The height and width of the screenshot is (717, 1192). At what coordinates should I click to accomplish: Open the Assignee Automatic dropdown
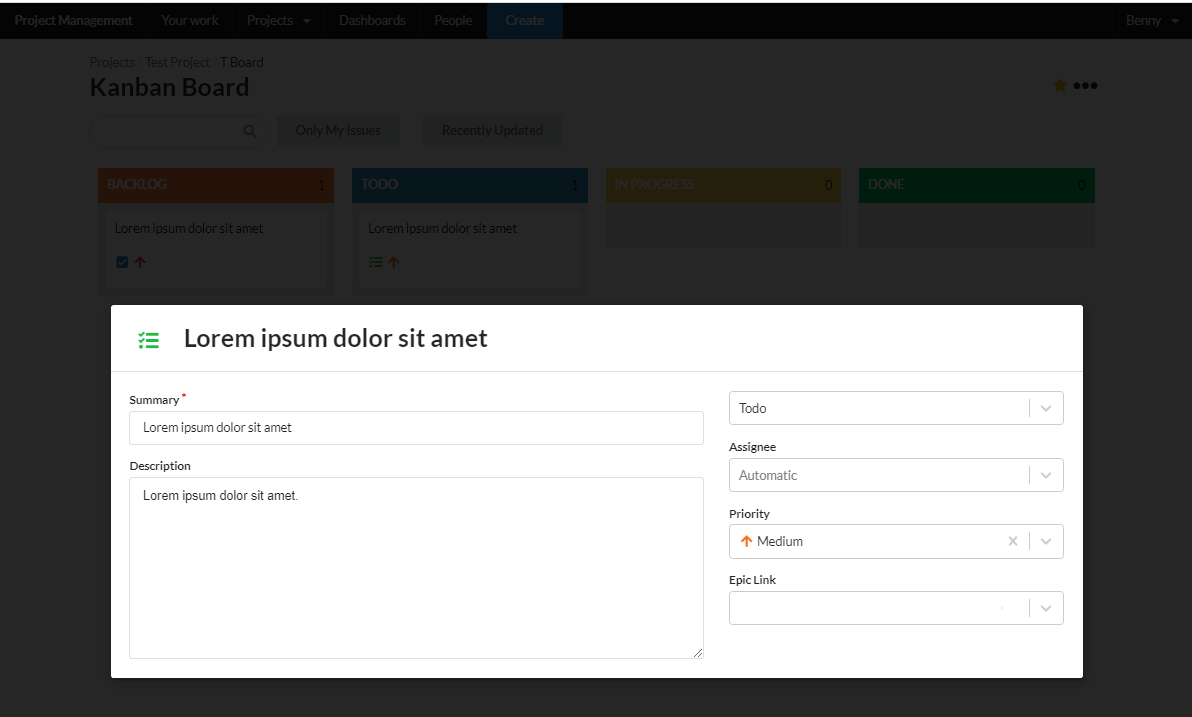pos(1046,475)
